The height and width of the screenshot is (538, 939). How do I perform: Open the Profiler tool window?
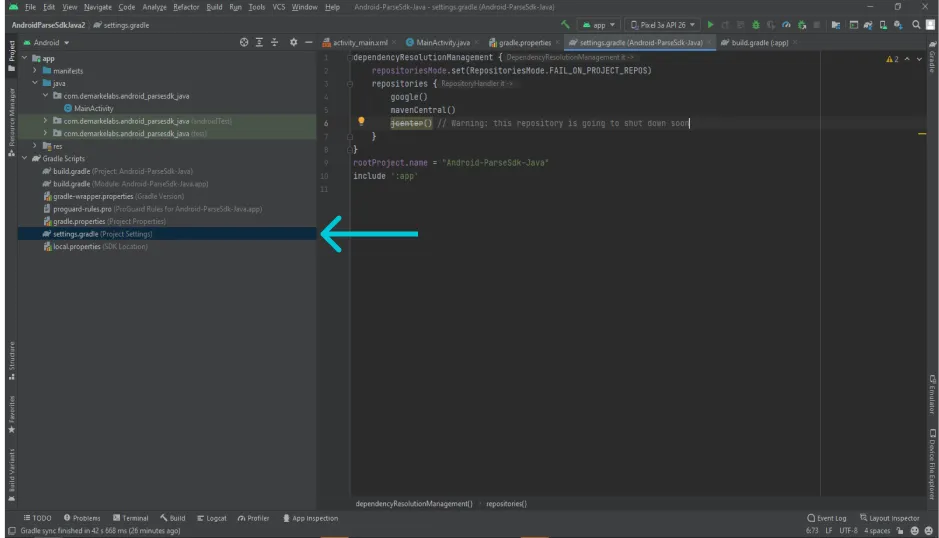[253, 518]
